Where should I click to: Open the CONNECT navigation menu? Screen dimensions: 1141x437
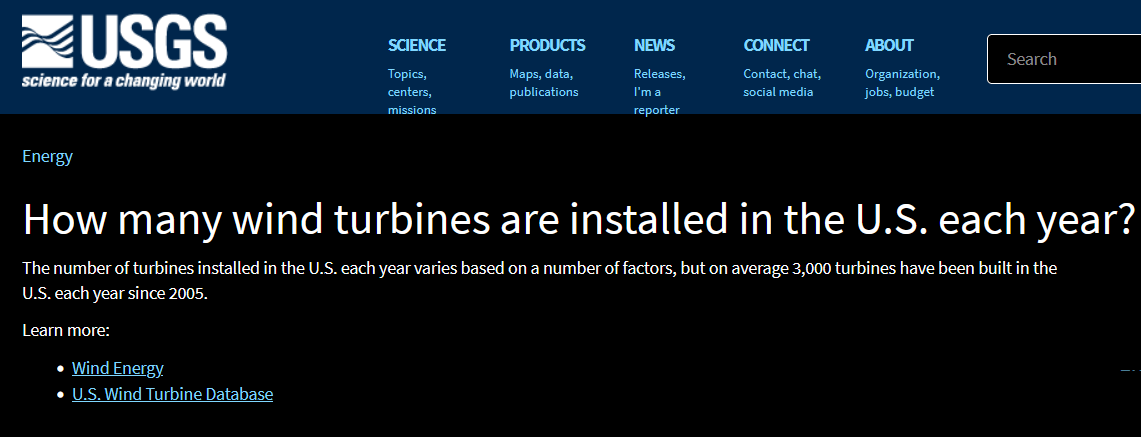776,45
